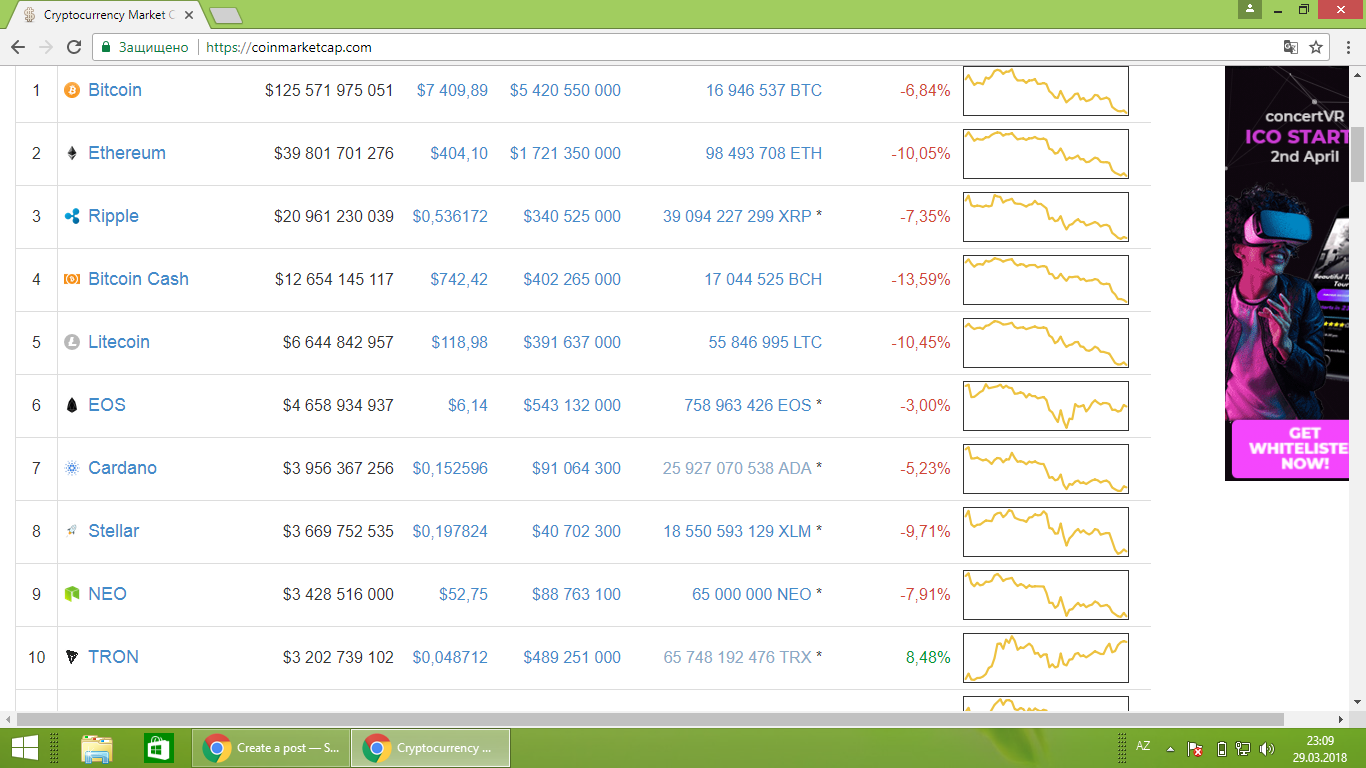1366x768 pixels.
Task: Open the Stellar coin page link
Action: pyautogui.click(x=113, y=531)
